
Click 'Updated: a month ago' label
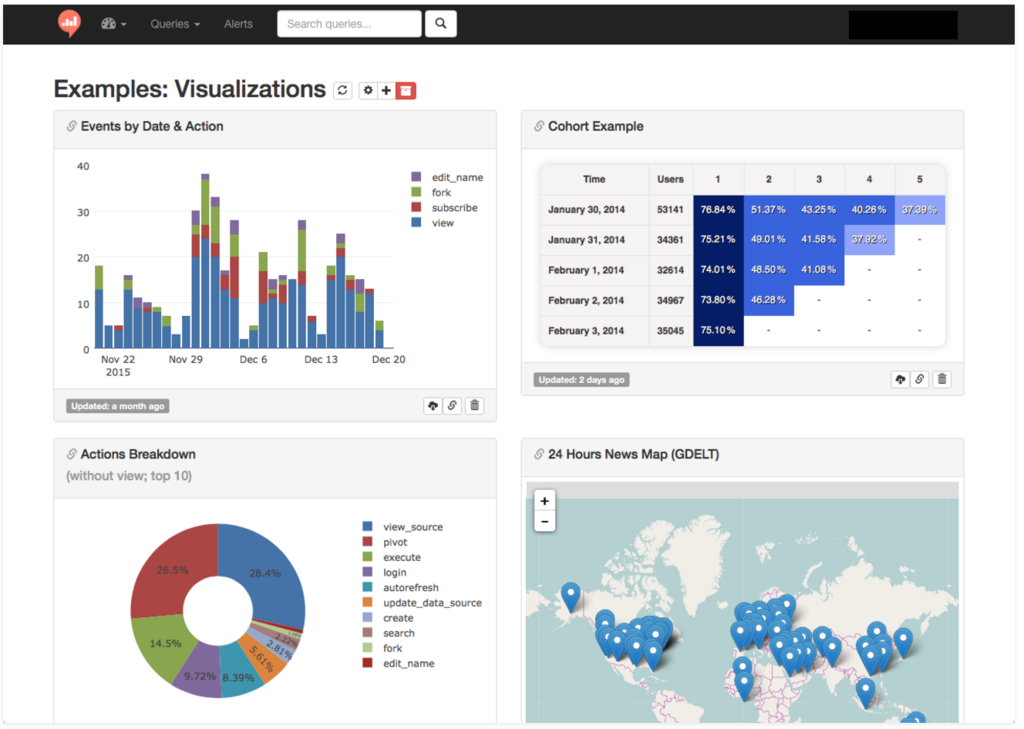118,406
